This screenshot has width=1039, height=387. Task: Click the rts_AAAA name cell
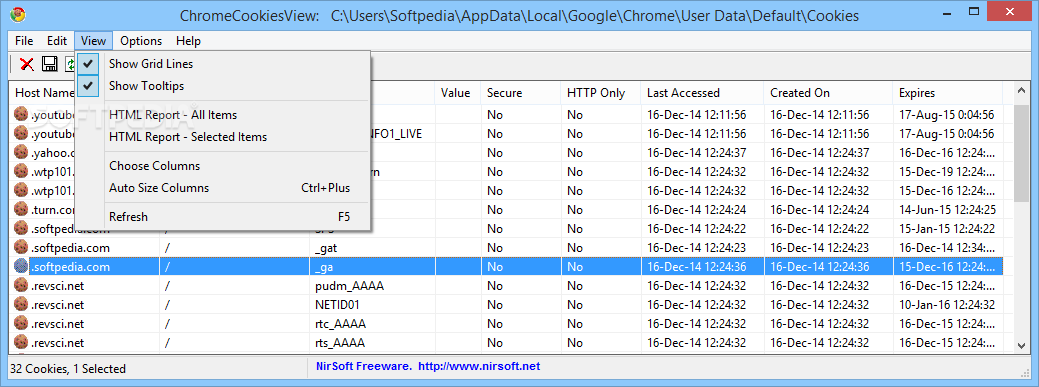340,343
